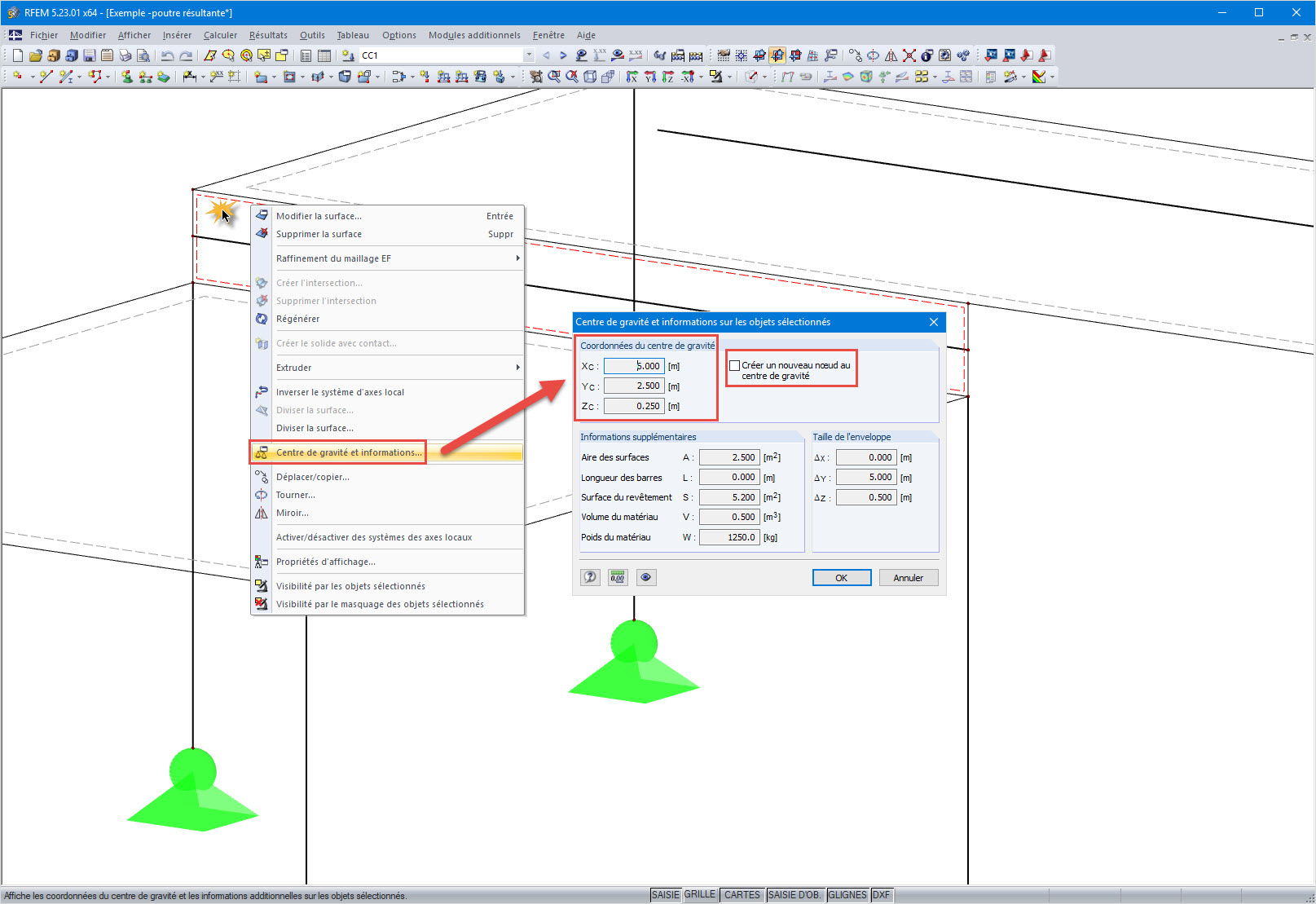The image size is (1316, 904).
Task: Select Supprimer la surface in context menu
Action: pyautogui.click(x=387, y=234)
